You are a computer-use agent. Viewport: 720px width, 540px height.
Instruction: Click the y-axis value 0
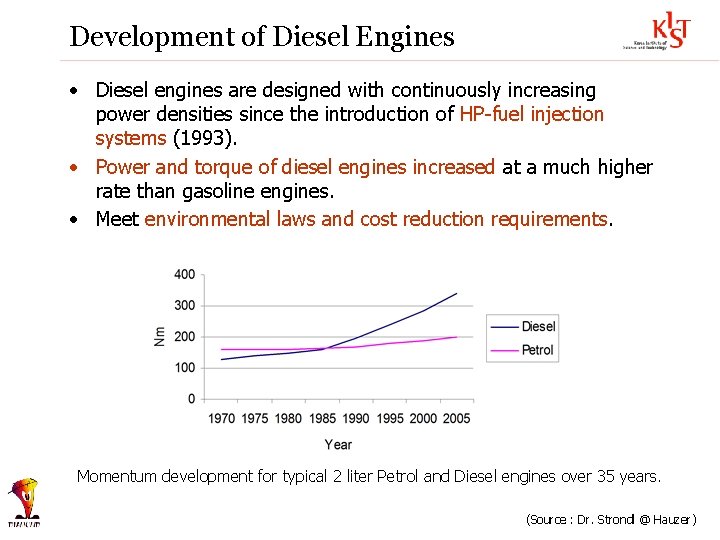(191, 399)
